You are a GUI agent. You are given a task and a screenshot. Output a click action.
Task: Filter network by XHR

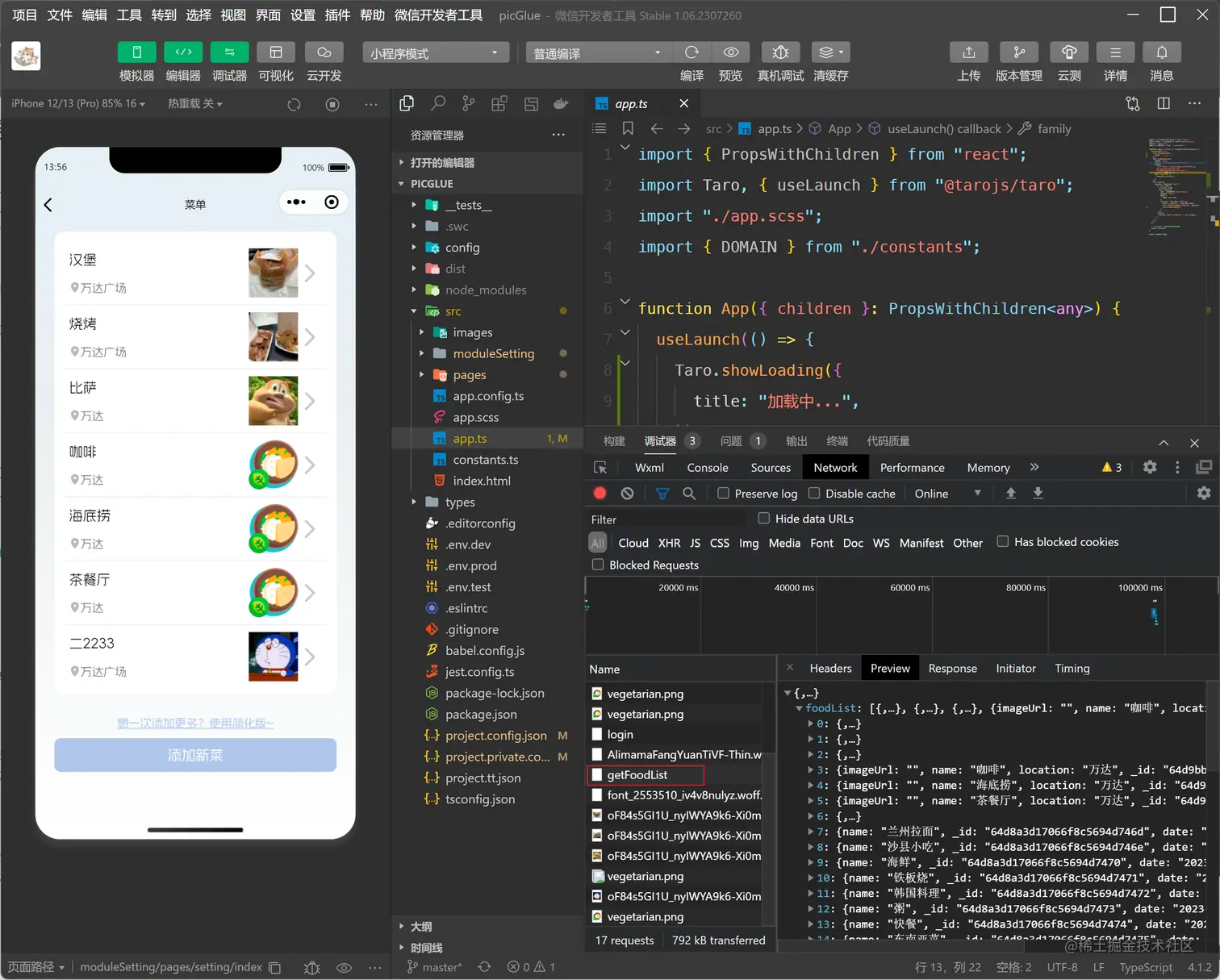(669, 543)
